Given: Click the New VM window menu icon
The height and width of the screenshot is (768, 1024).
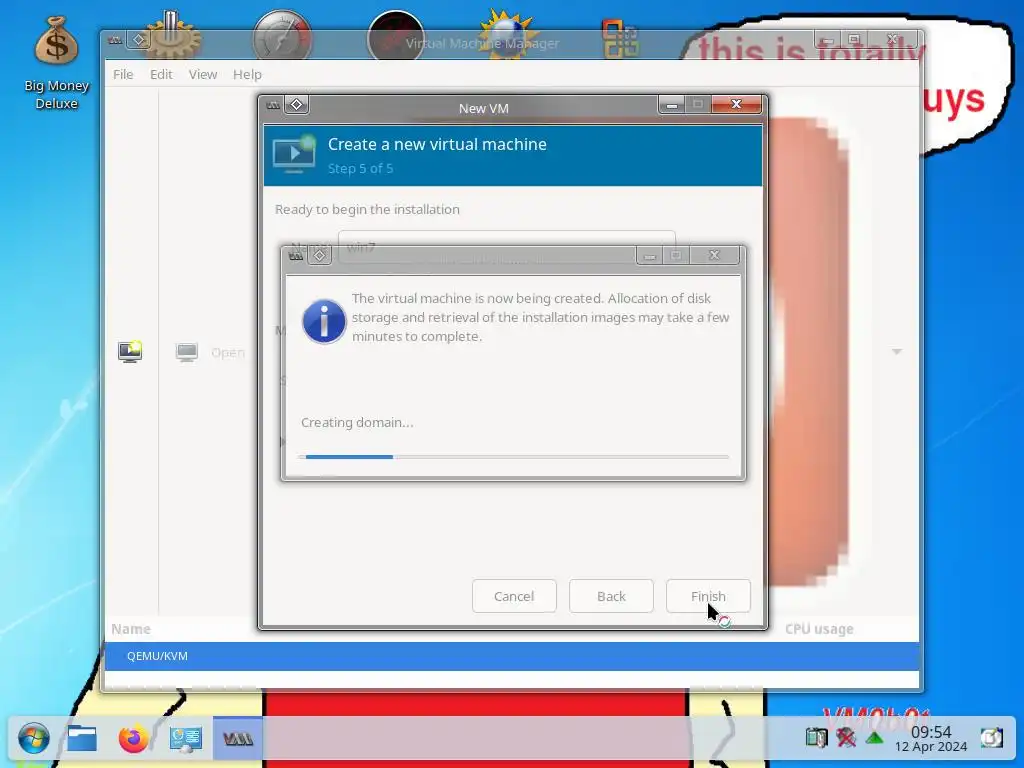Looking at the screenshot, I should point(274,104).
